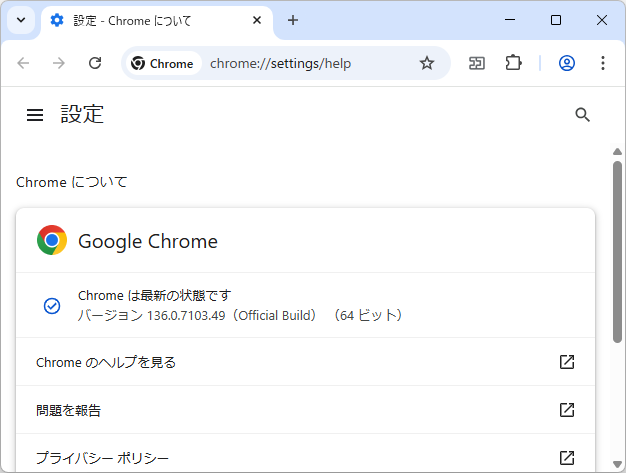Viewport: 626px width, 473px height.
Task: Select the 設定 - Chrome について tab
Action: pos(156,21)
